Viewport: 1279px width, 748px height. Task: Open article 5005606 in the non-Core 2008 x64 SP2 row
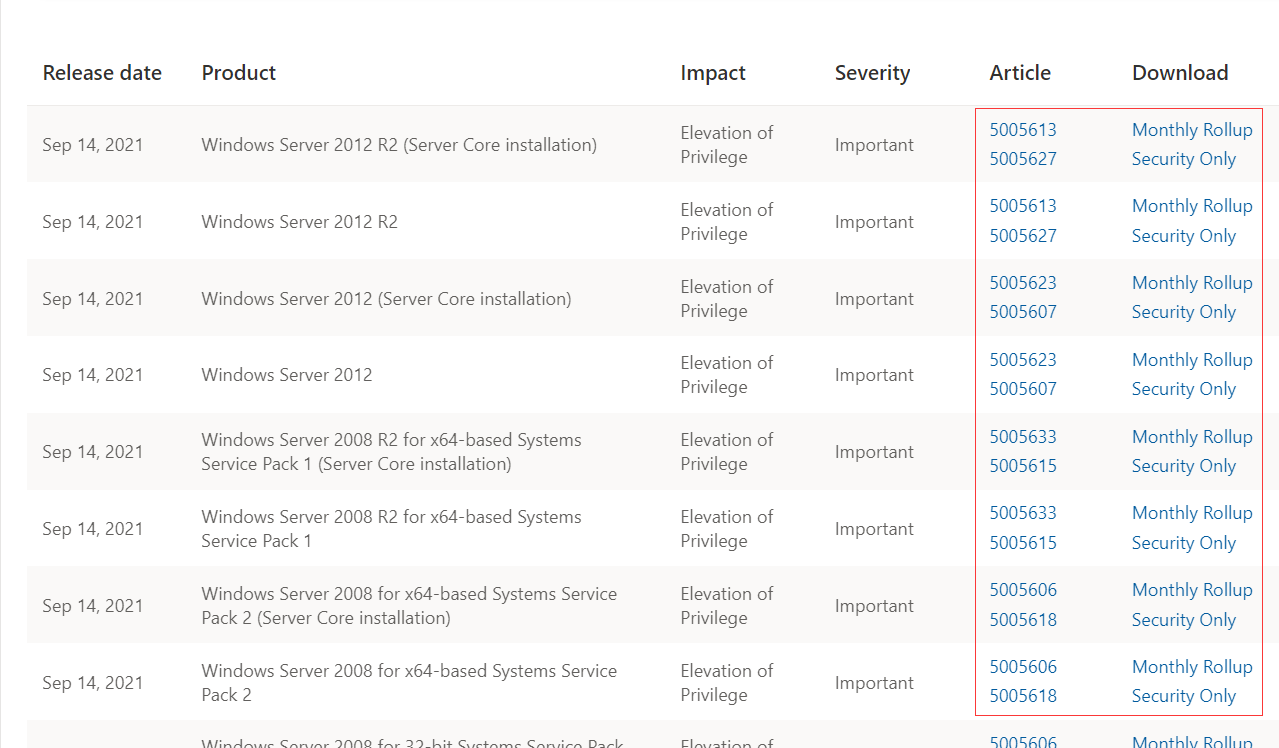(1023, 667)
